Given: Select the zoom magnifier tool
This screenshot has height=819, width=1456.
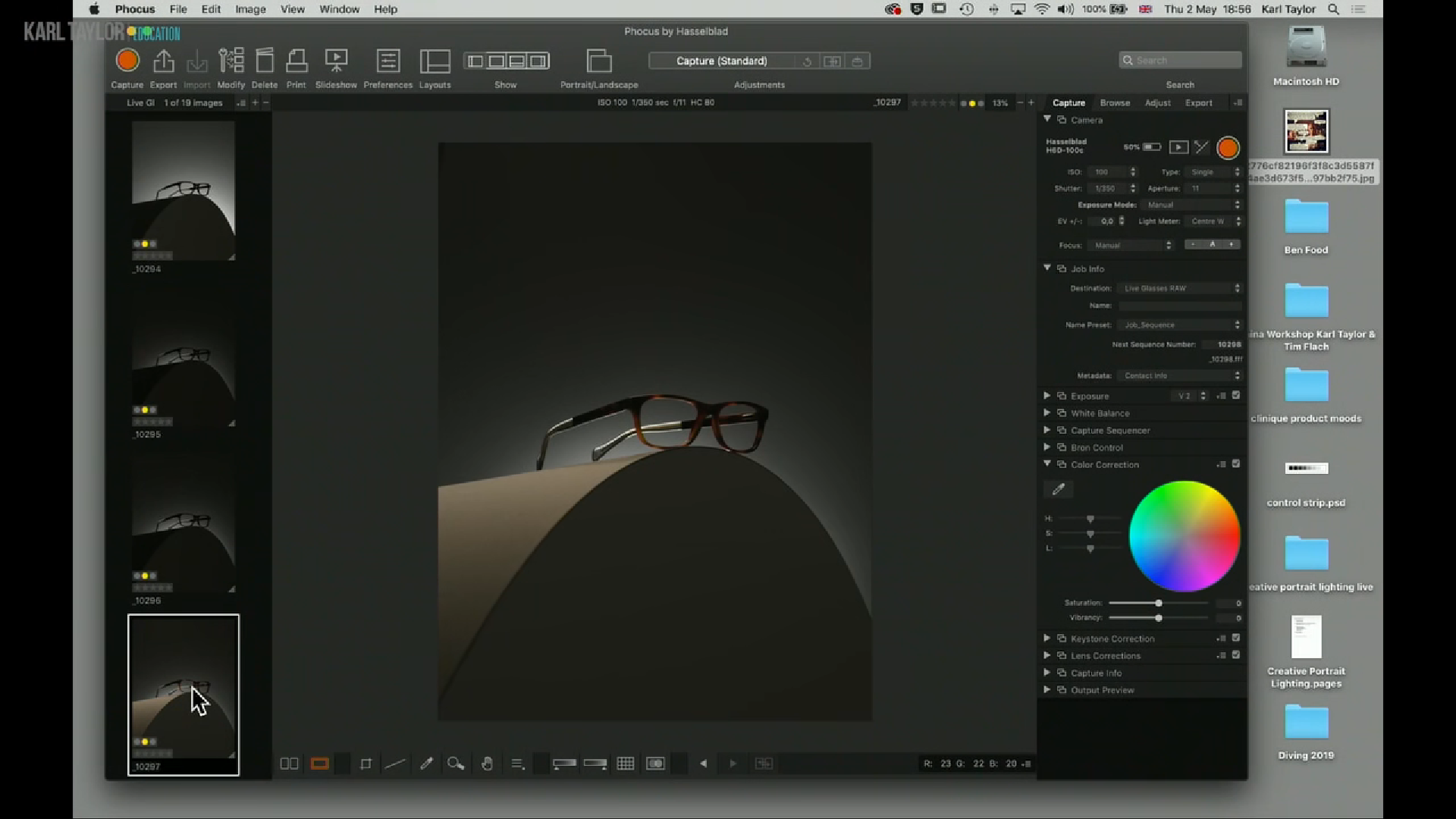Looking at the screenshot, I should (455, 764).
